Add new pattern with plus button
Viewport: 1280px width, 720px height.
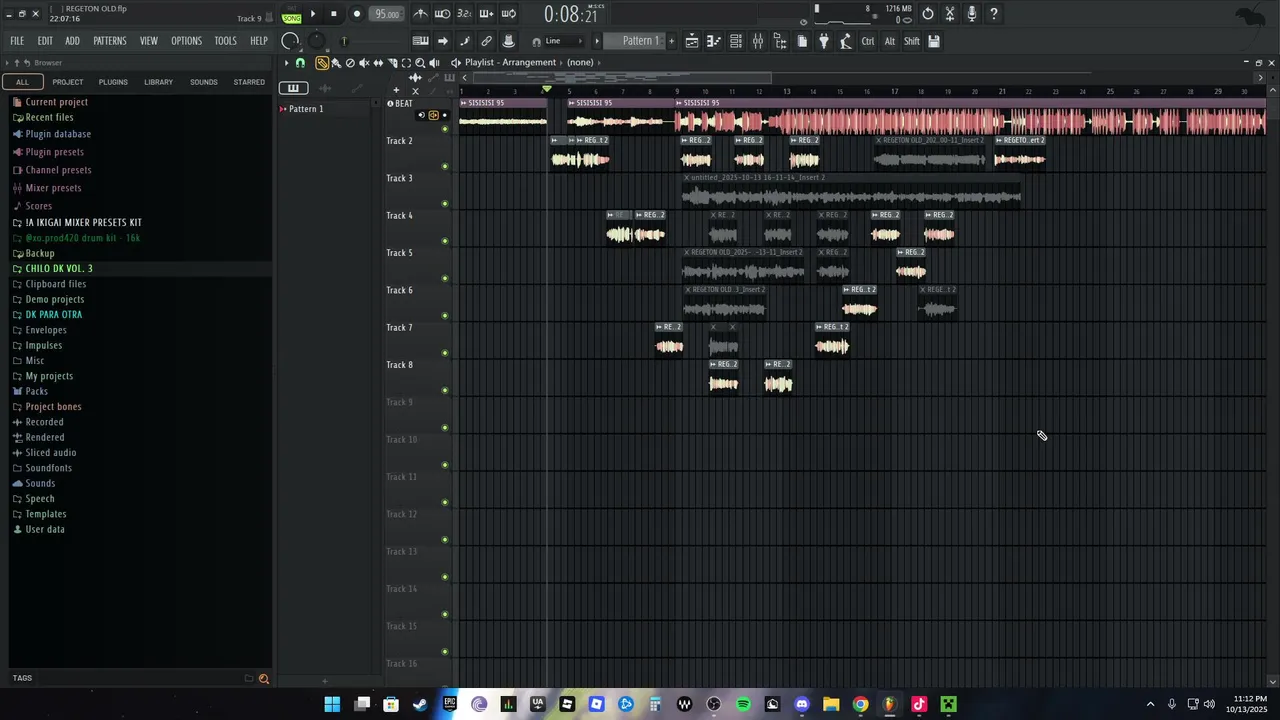671,41
